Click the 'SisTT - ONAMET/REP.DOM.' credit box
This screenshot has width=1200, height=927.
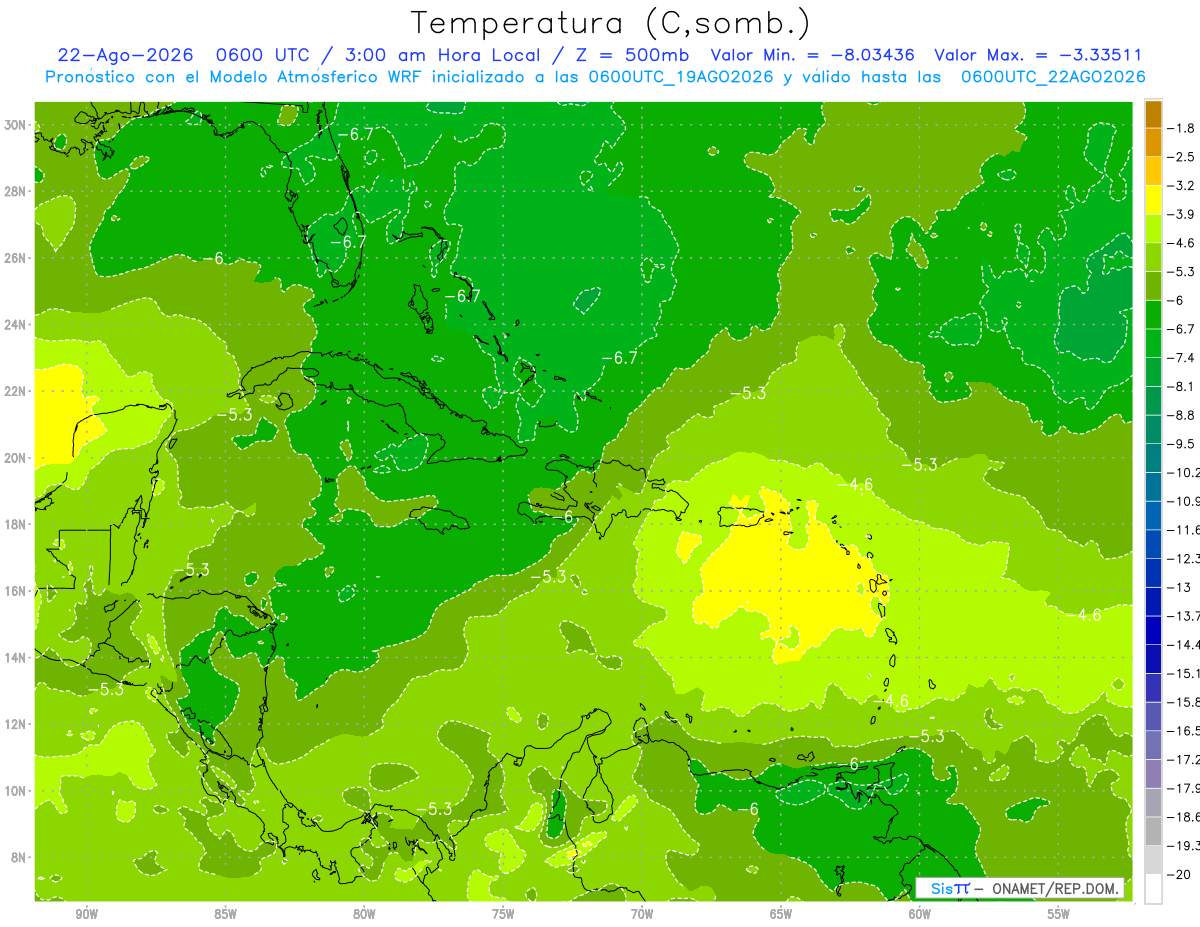(x=1022, y=888)
